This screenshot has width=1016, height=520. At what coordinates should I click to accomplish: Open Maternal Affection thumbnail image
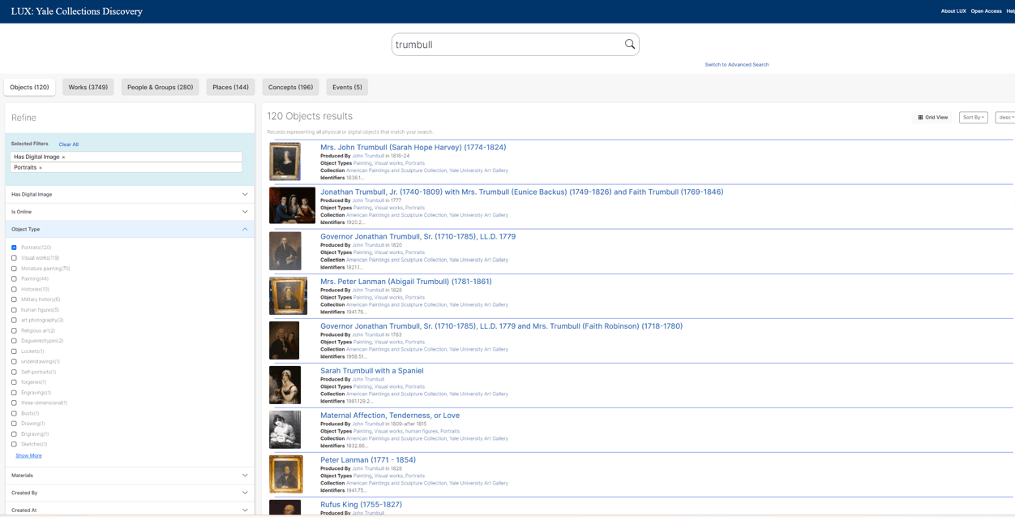[285, 430]
